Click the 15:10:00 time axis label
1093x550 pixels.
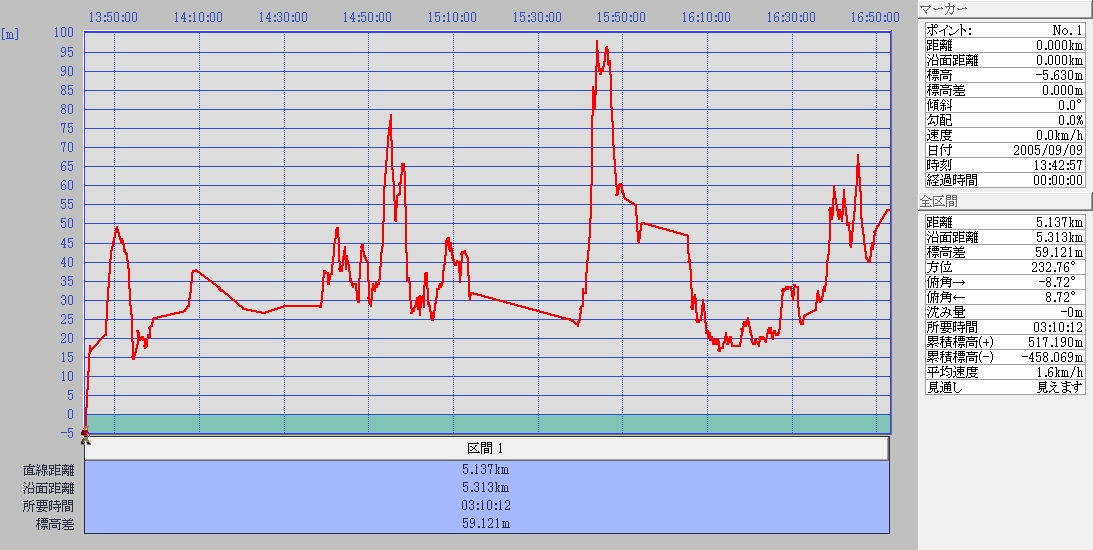click(452, 17)
